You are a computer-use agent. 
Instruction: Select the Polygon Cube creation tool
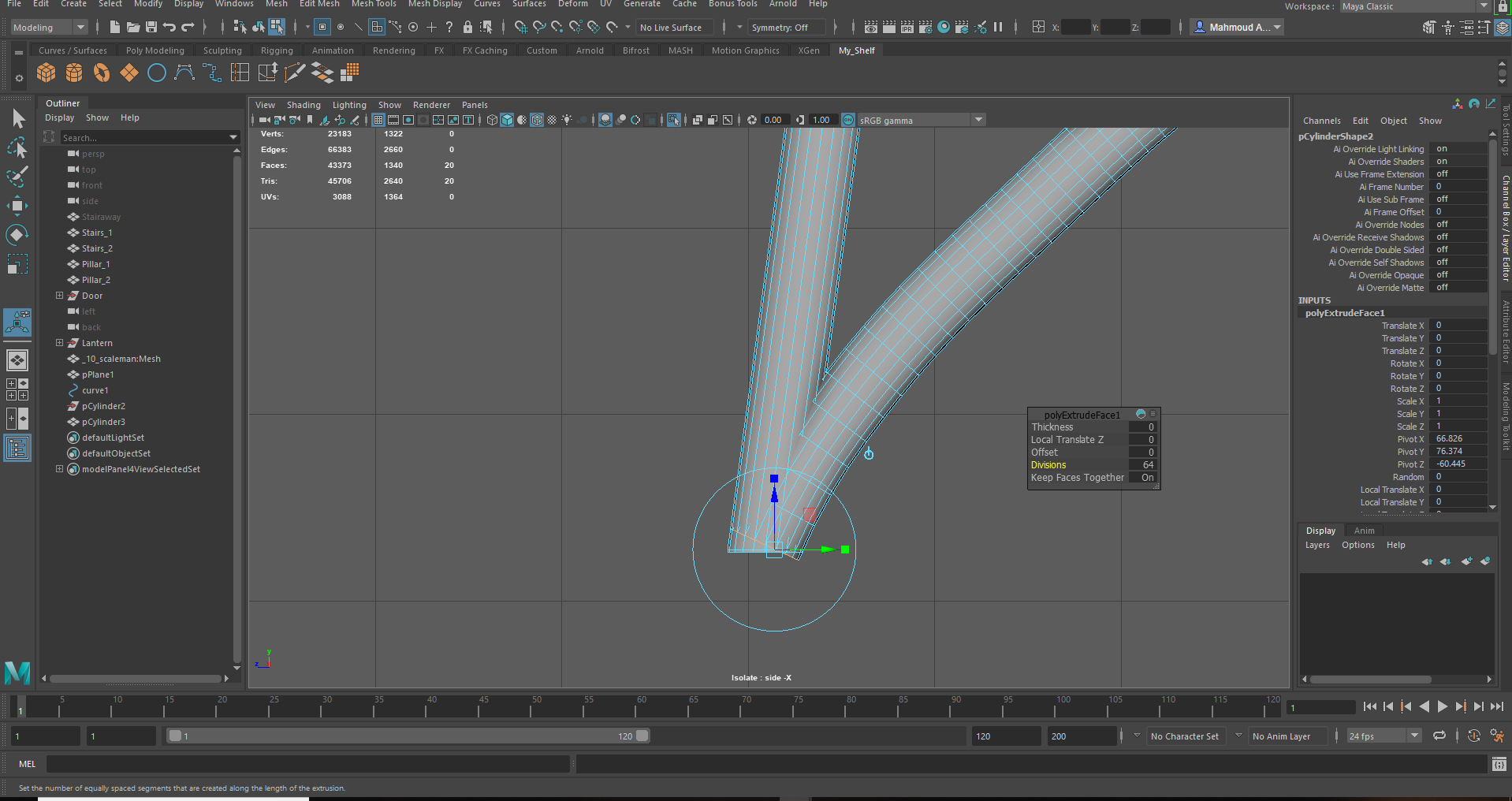pyautogui.click(x=47, y=72)
